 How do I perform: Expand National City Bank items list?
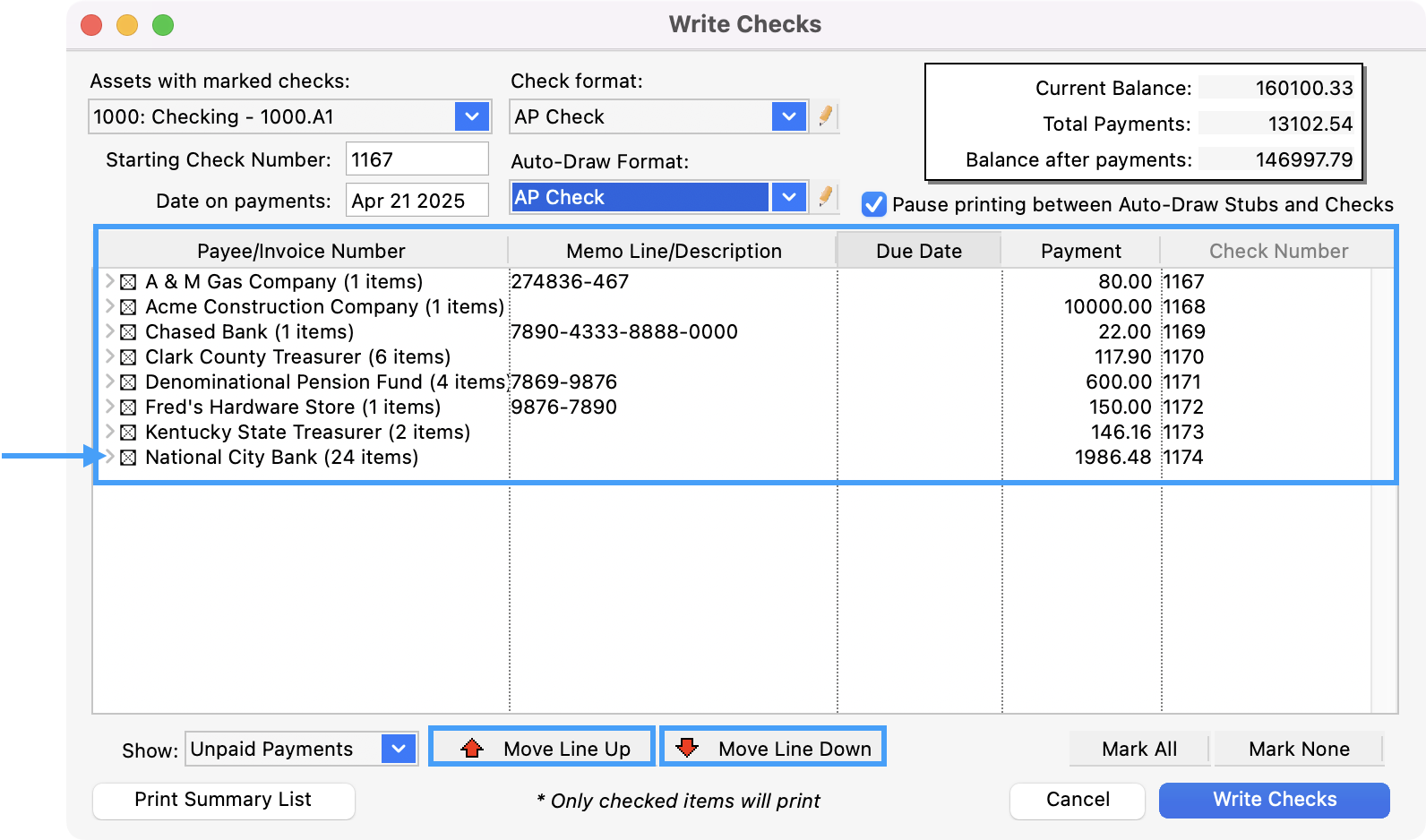[x=110, y=457]
